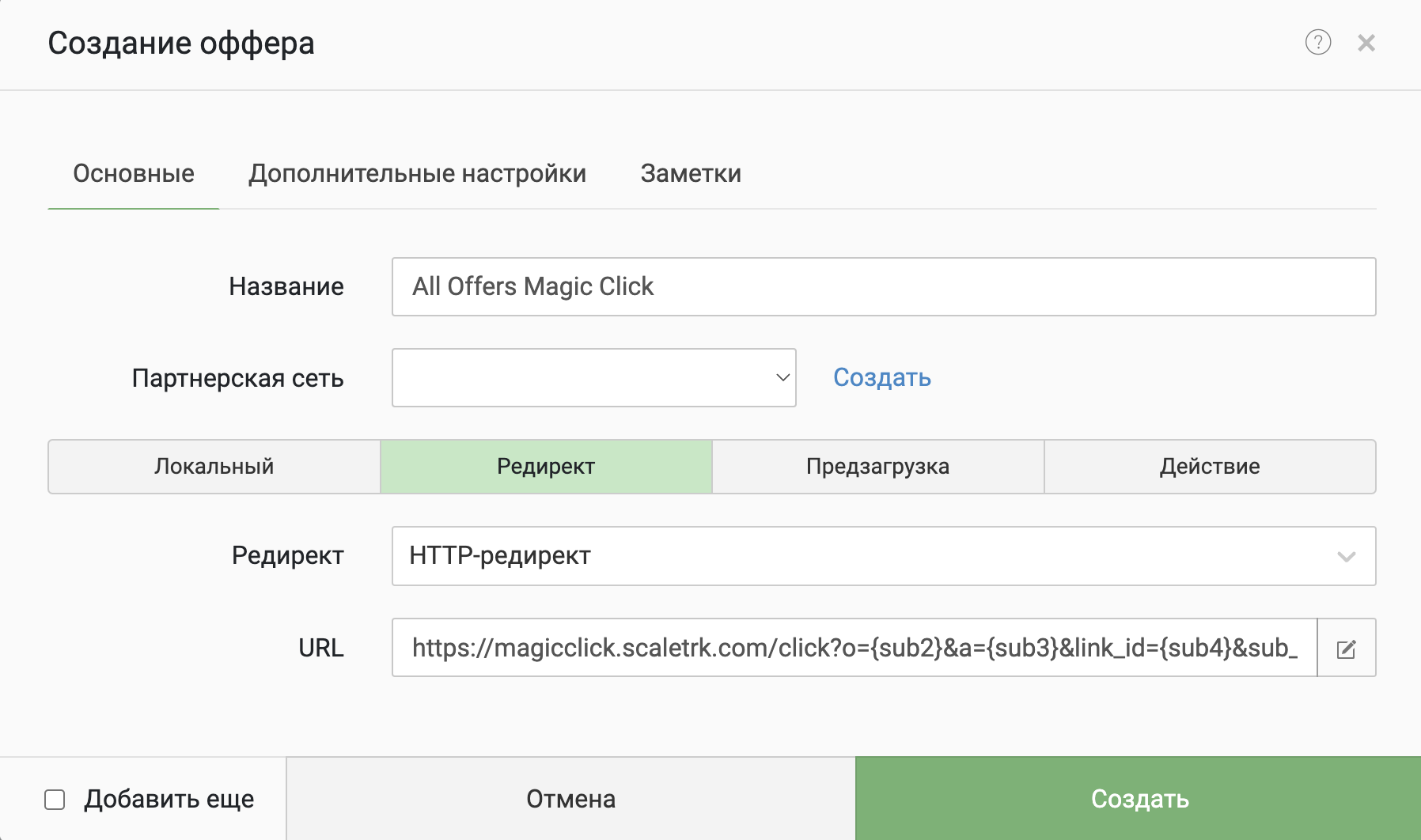Click the blue 'Создать' network link
The image size is (1421, 840).
tap(881, 378)
